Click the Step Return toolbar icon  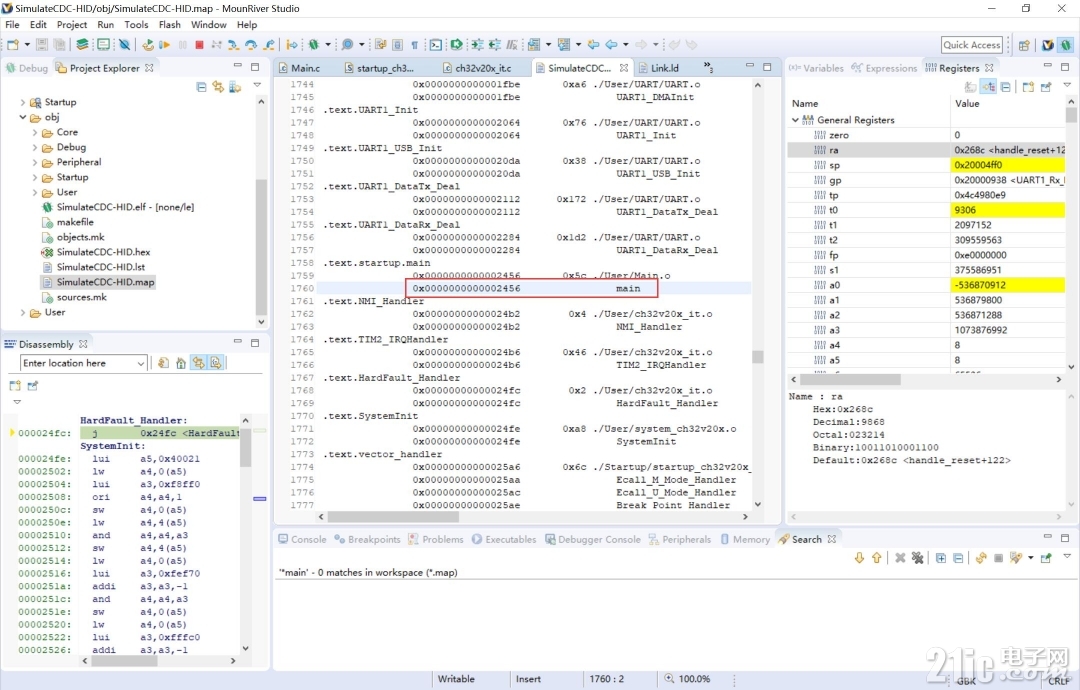point(269,45)
